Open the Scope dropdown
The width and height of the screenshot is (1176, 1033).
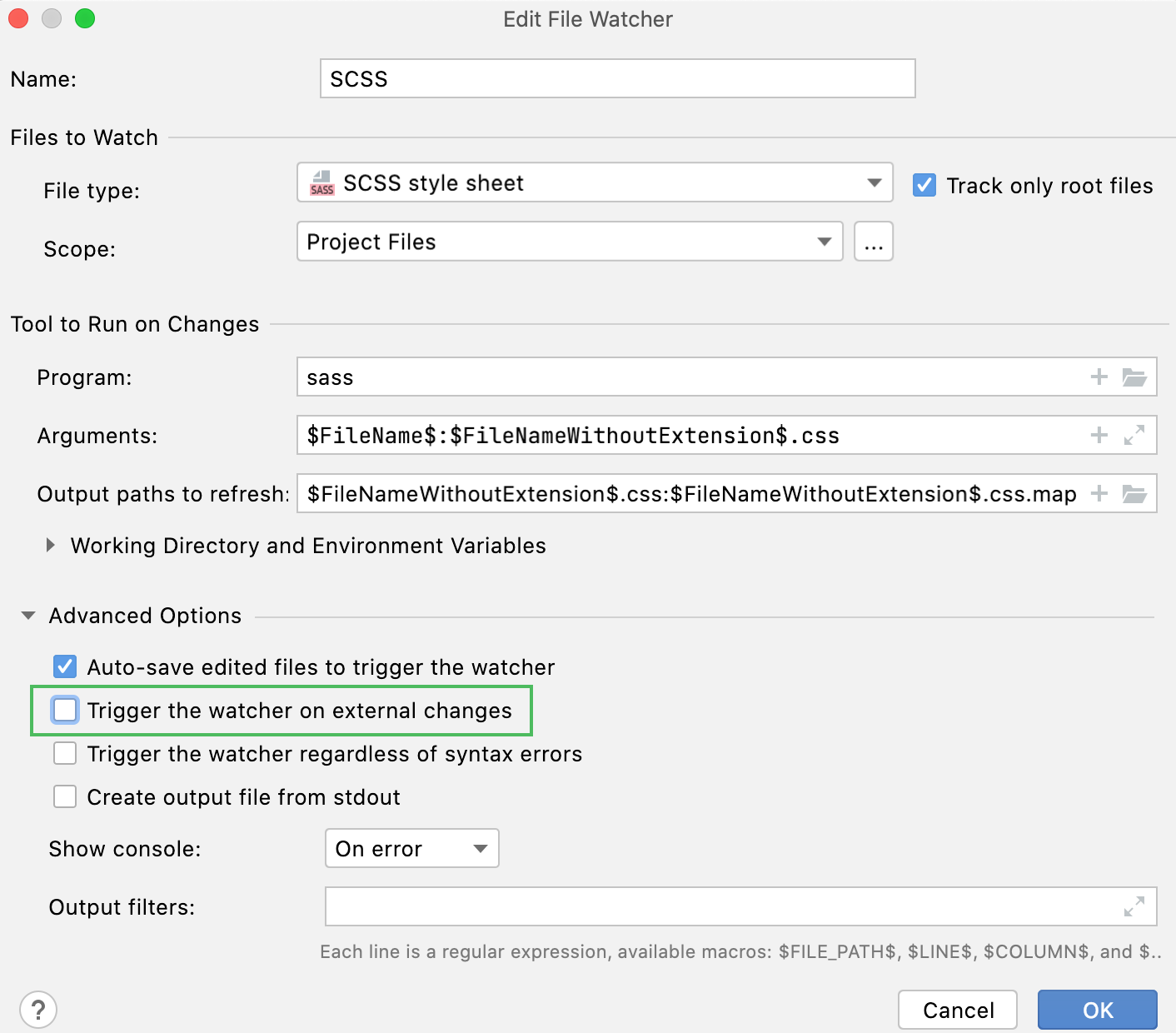[x=823, y=242]
